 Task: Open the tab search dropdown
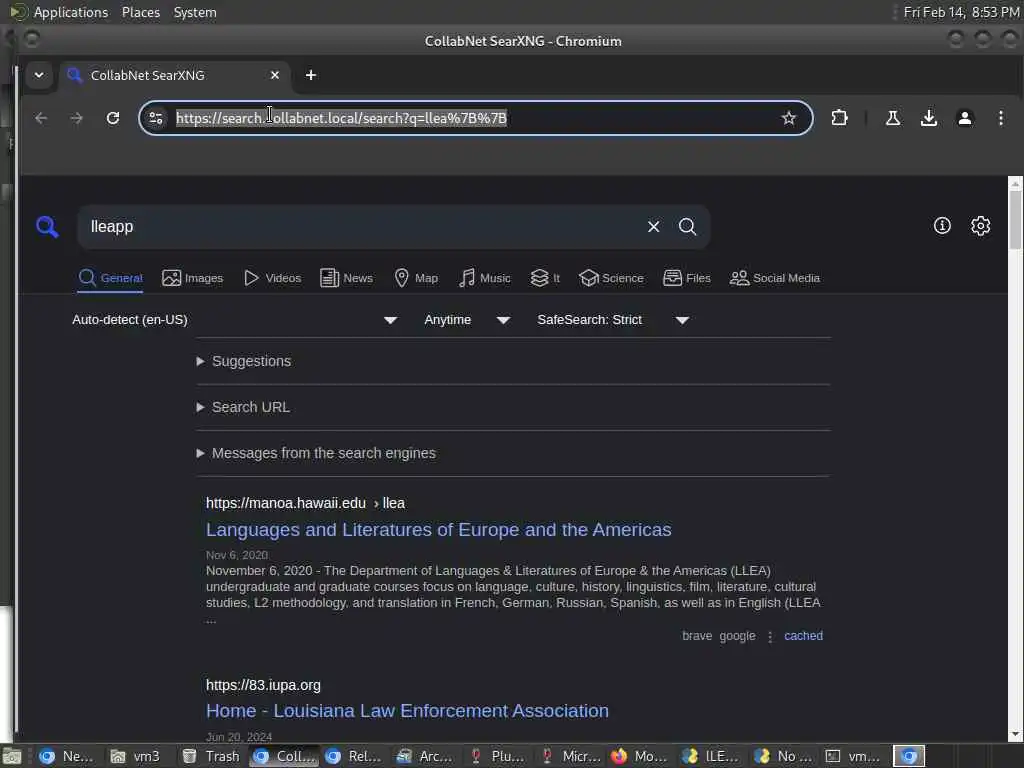39,75
